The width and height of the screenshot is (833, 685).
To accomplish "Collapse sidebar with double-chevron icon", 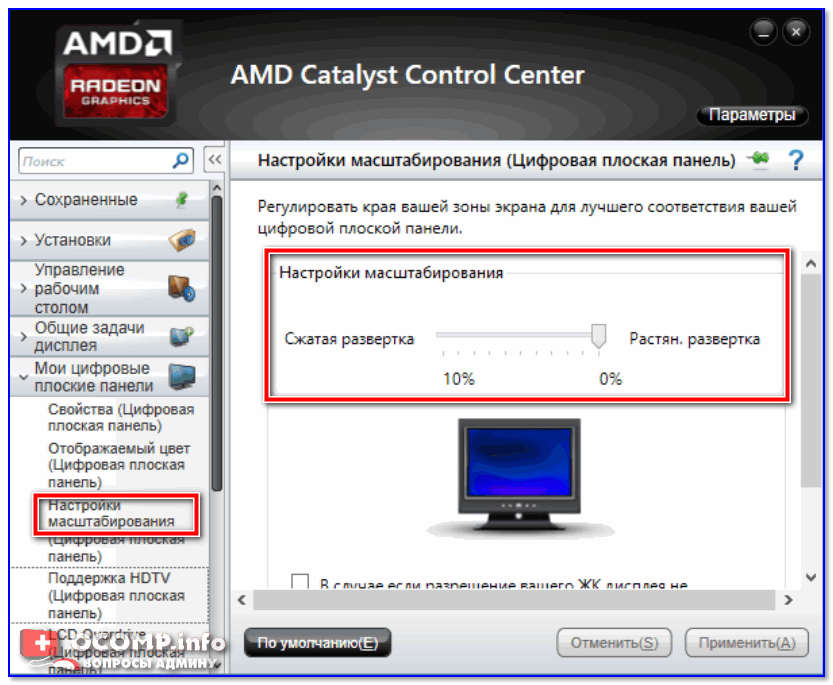I will (215, 159).
